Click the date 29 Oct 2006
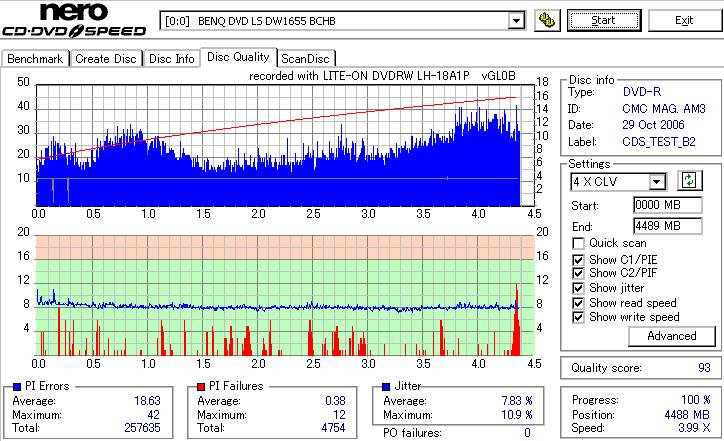 (x=653, y=125)
